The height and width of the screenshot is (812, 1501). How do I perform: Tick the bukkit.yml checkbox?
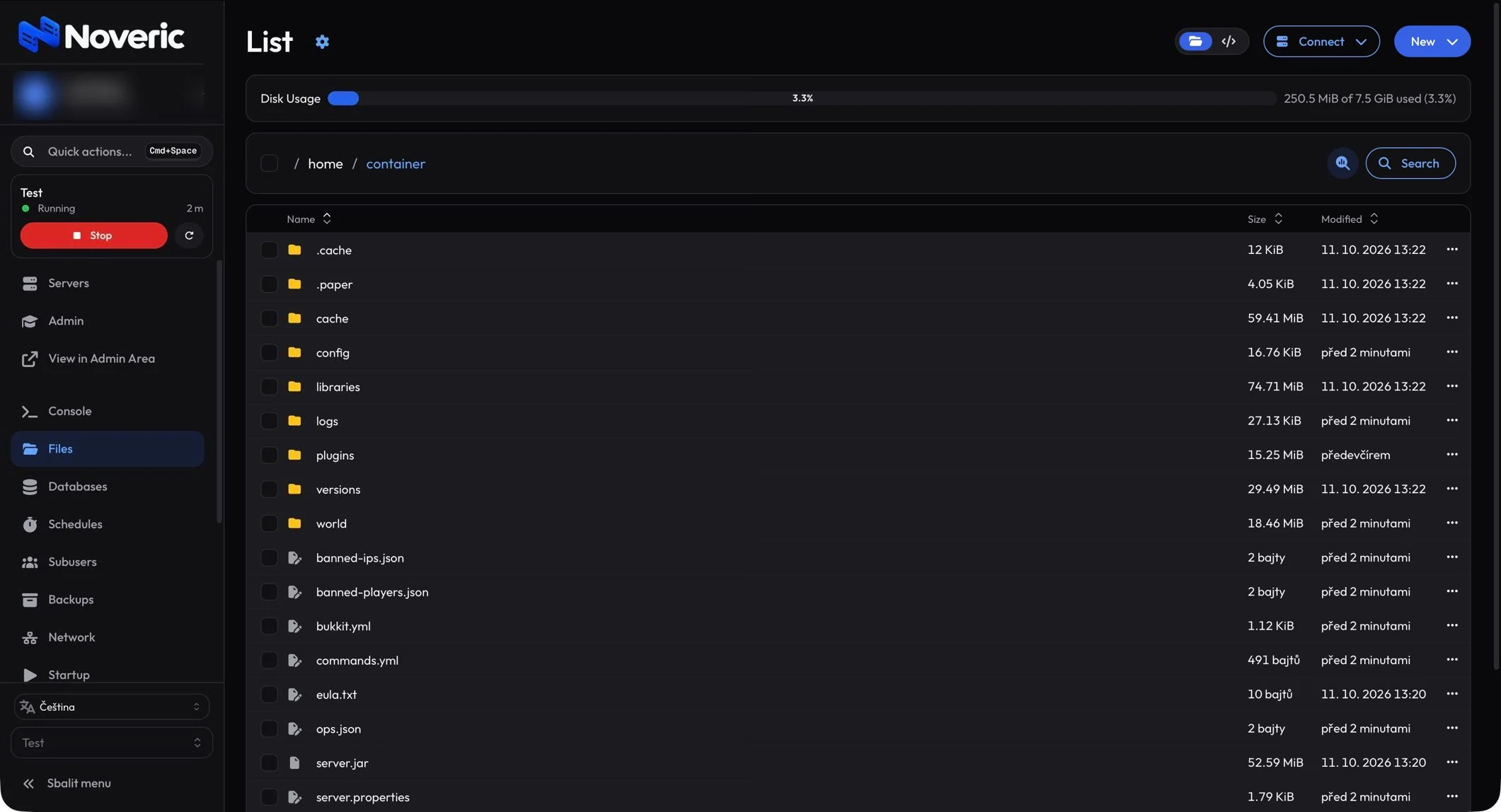tap(270, 626)
